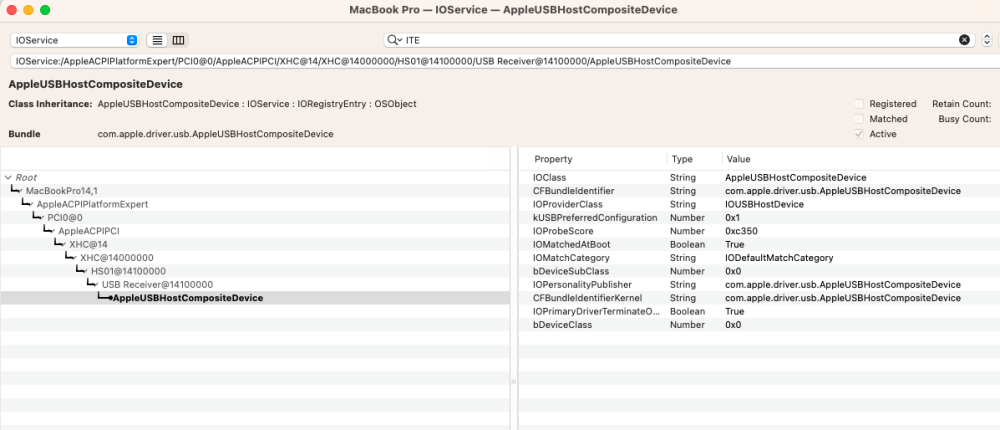The image size is (1000, 430).
Task: Click the 0xc350 value cell
Action: coord(740,231)
